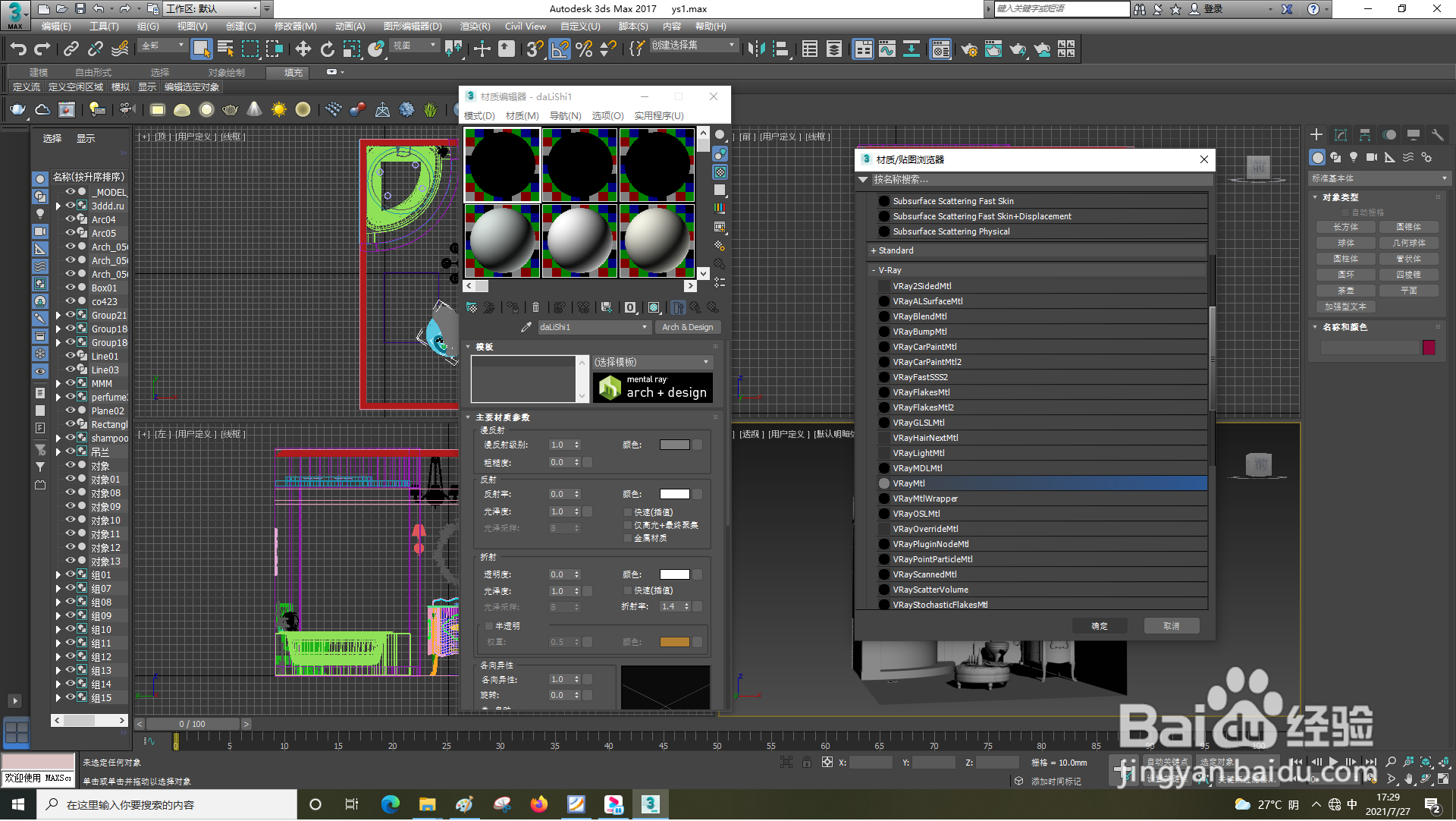
Task: Click 取消 in material browser
Action: (1172, 626)
